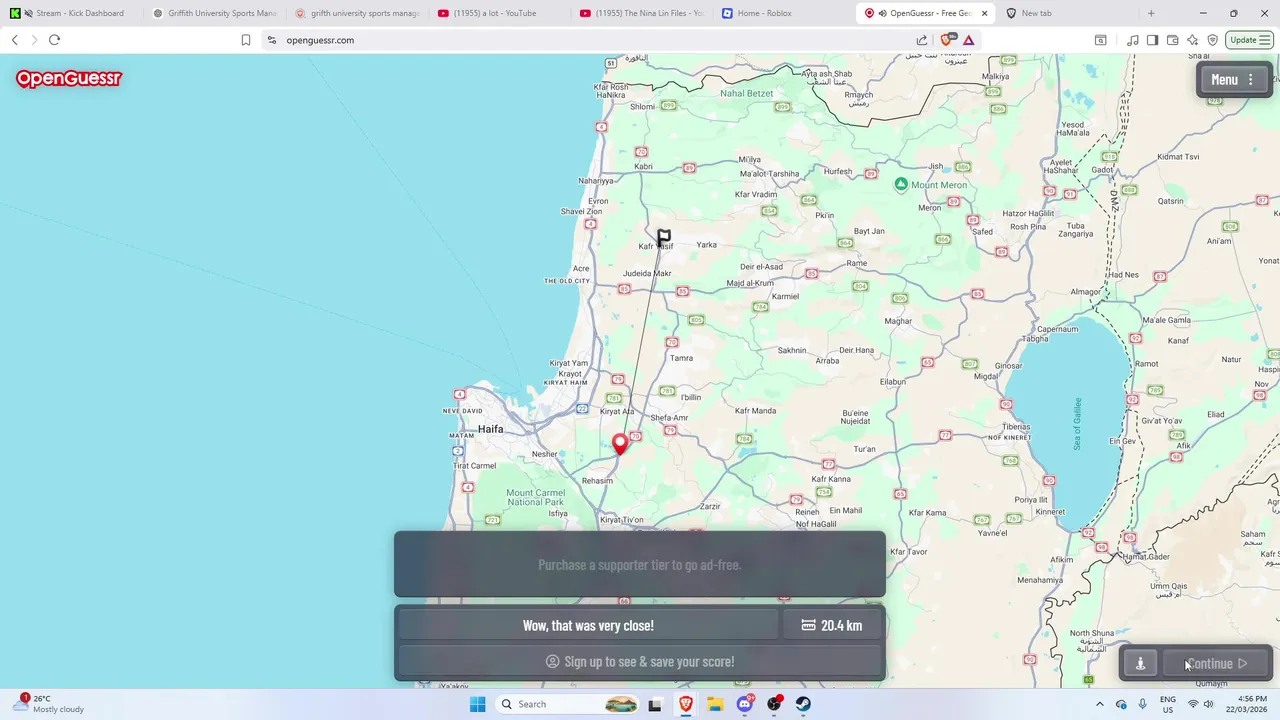Switch to Griffith University Sports Management tab

pyautogui.click(x=214, y=13)
